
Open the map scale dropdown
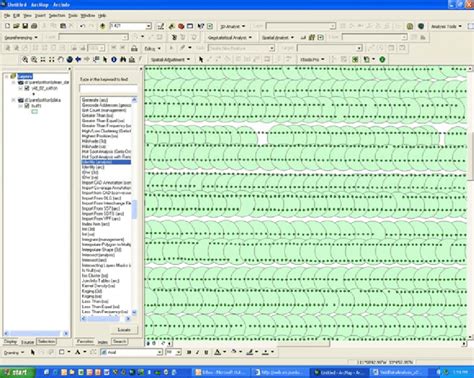[149, 26]
